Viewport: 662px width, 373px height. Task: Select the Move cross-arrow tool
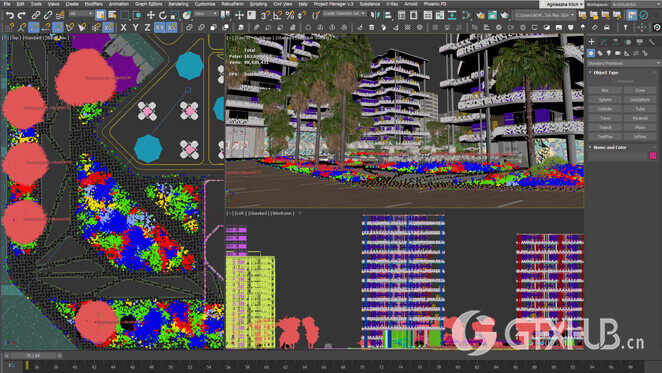[151, 15]
